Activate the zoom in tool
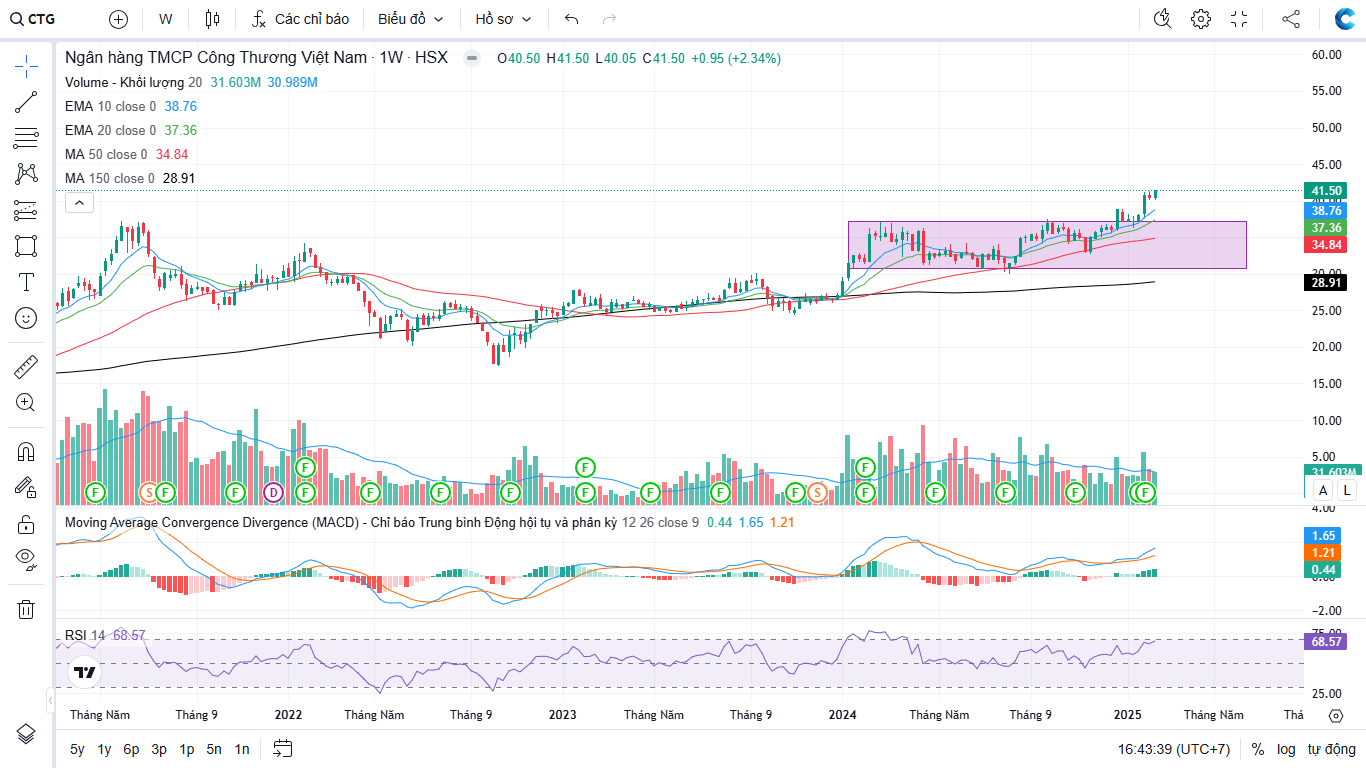The height and width of the screenshot is (768, 1366). point(26,402)
